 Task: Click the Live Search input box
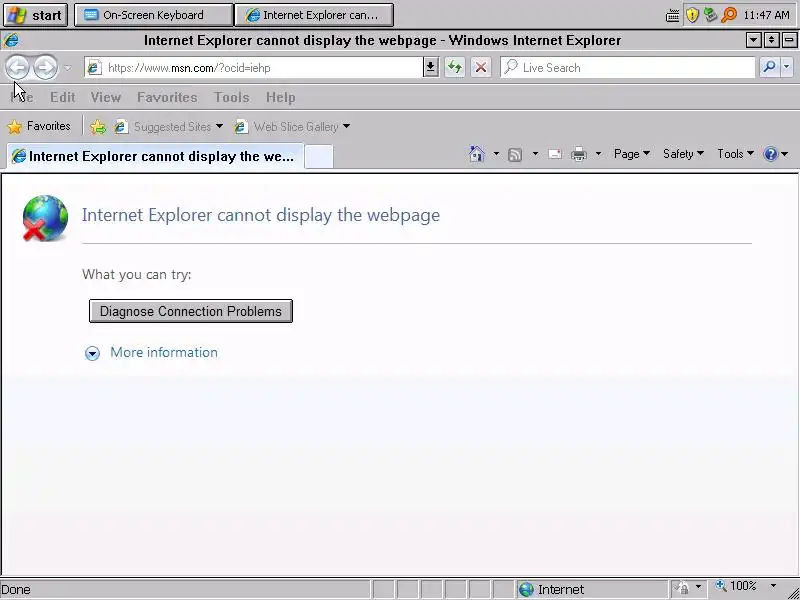[x=628, y=67]
